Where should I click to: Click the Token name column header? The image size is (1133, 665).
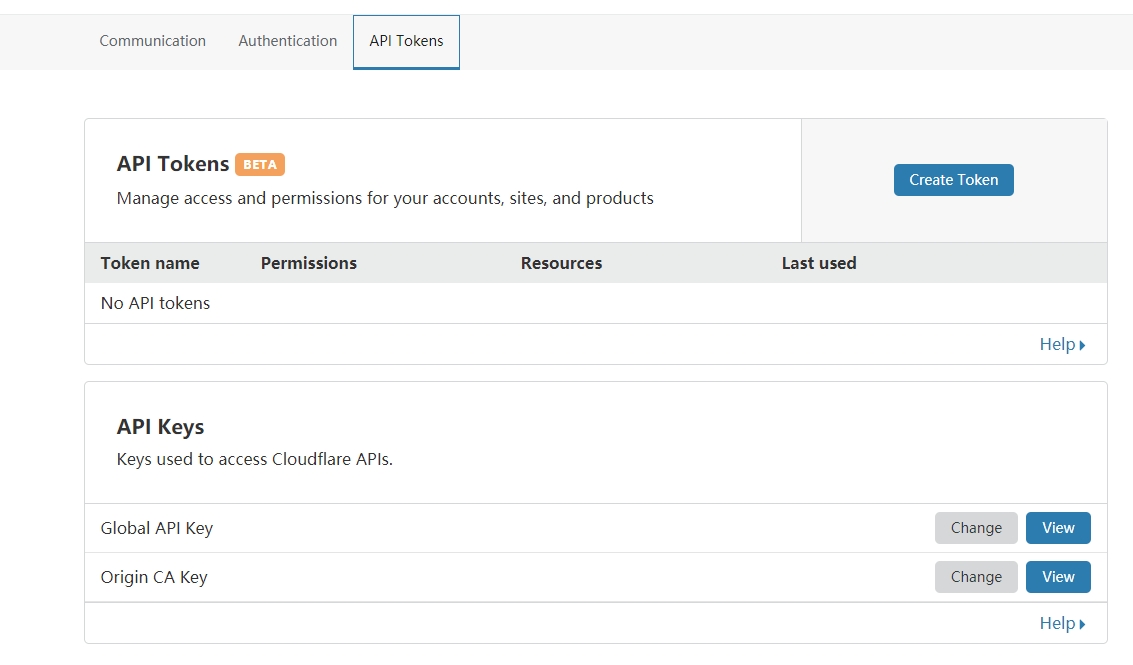pyautogui.click(x=150, y=263)
